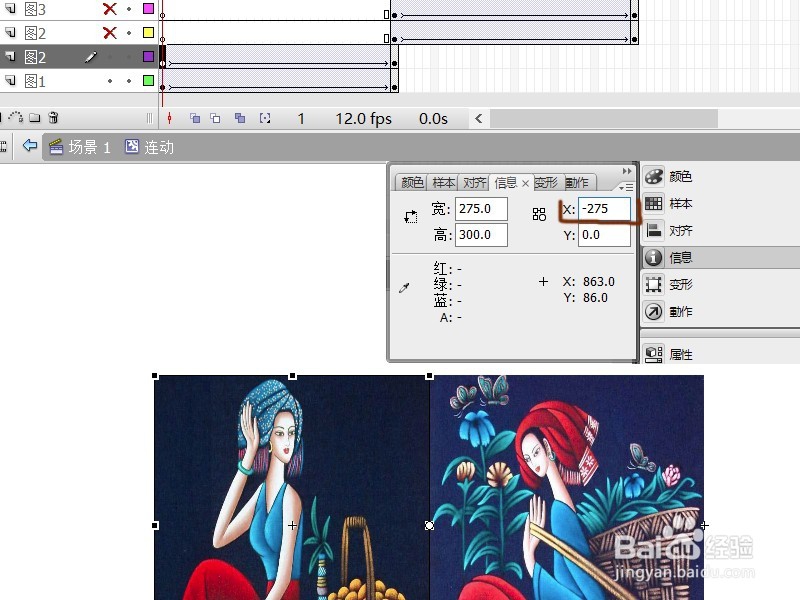Click the current frame number 1

point(301,119)
